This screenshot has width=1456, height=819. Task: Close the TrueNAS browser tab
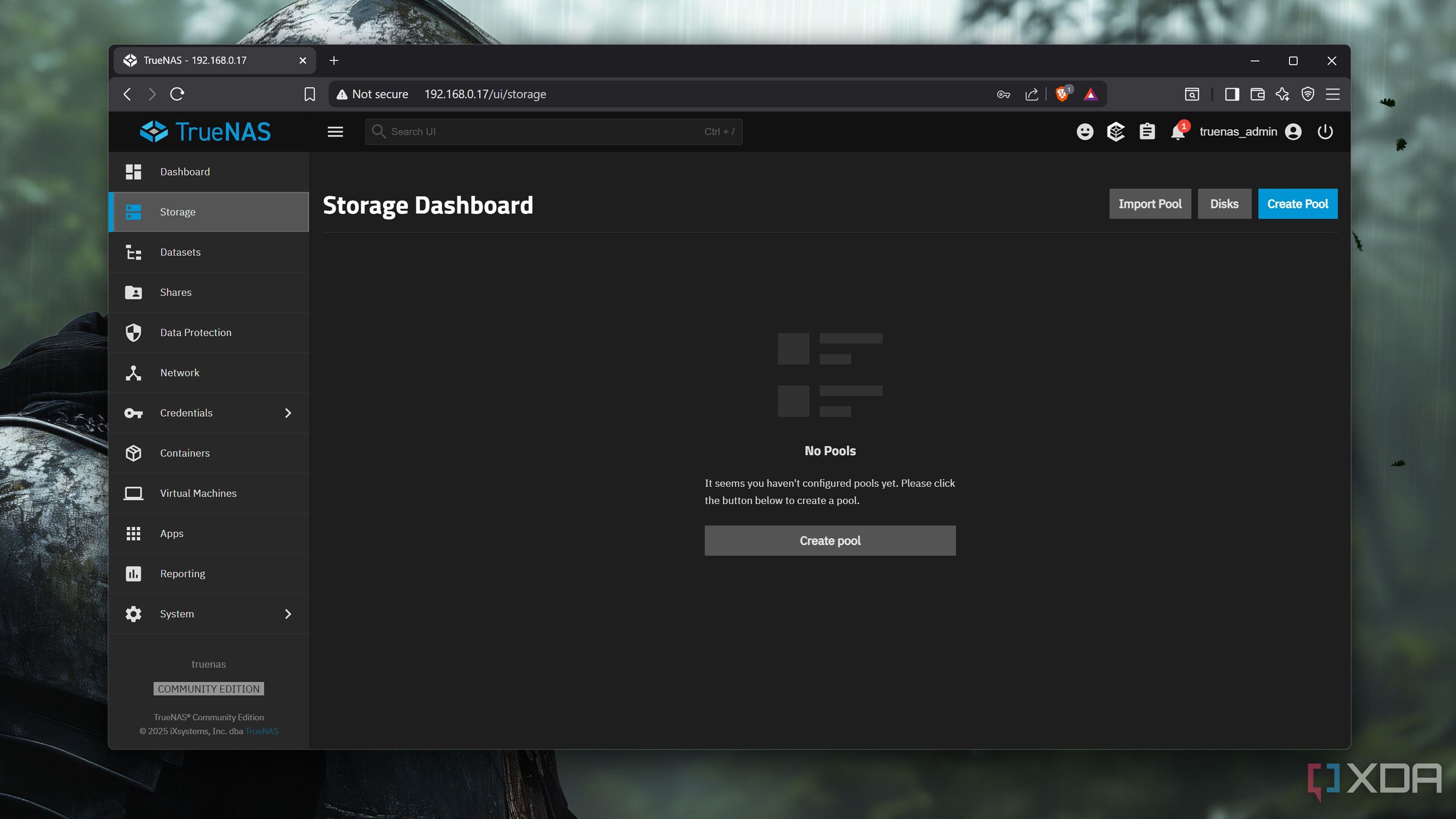coord(303,60)
